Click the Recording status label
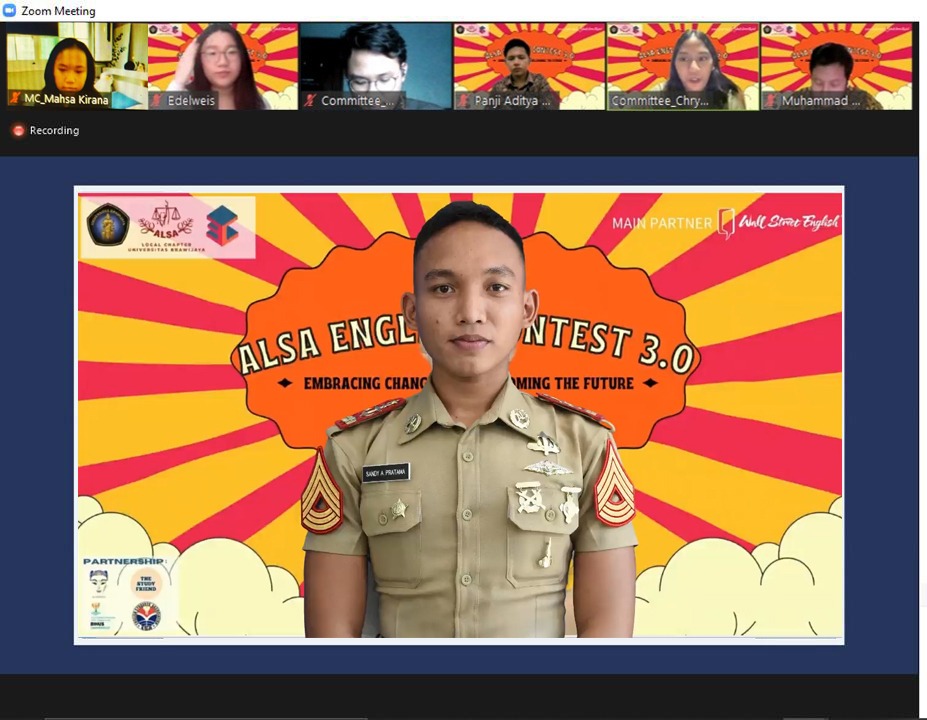 click(x=54, y=131)
